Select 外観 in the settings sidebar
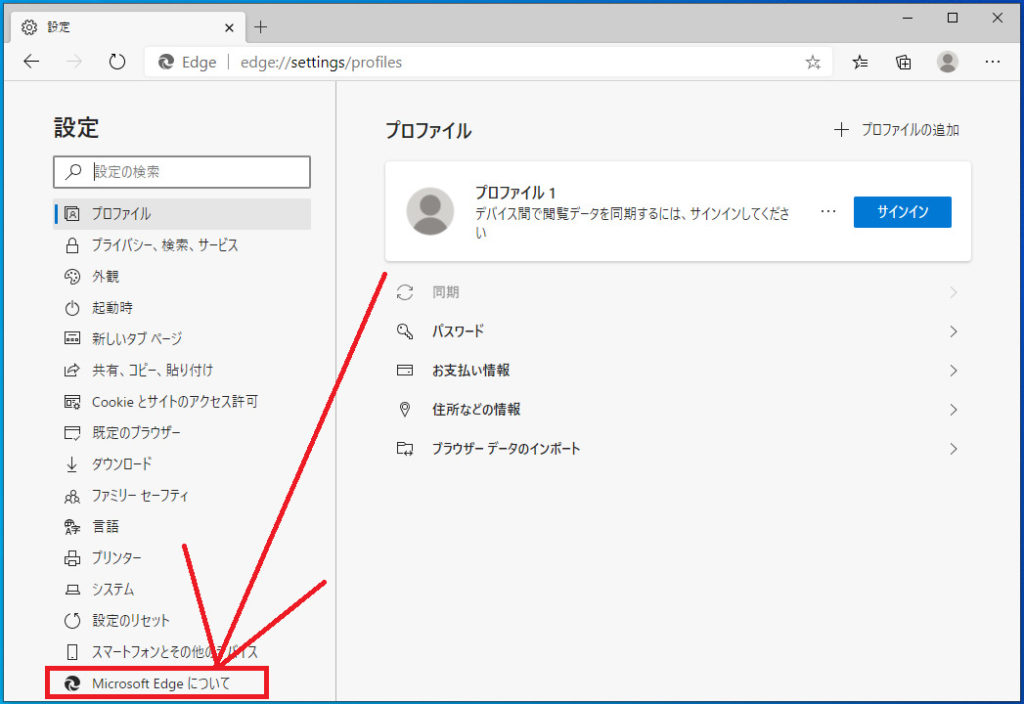Screen dimensions: 1024x704 [x=106, y=276]
